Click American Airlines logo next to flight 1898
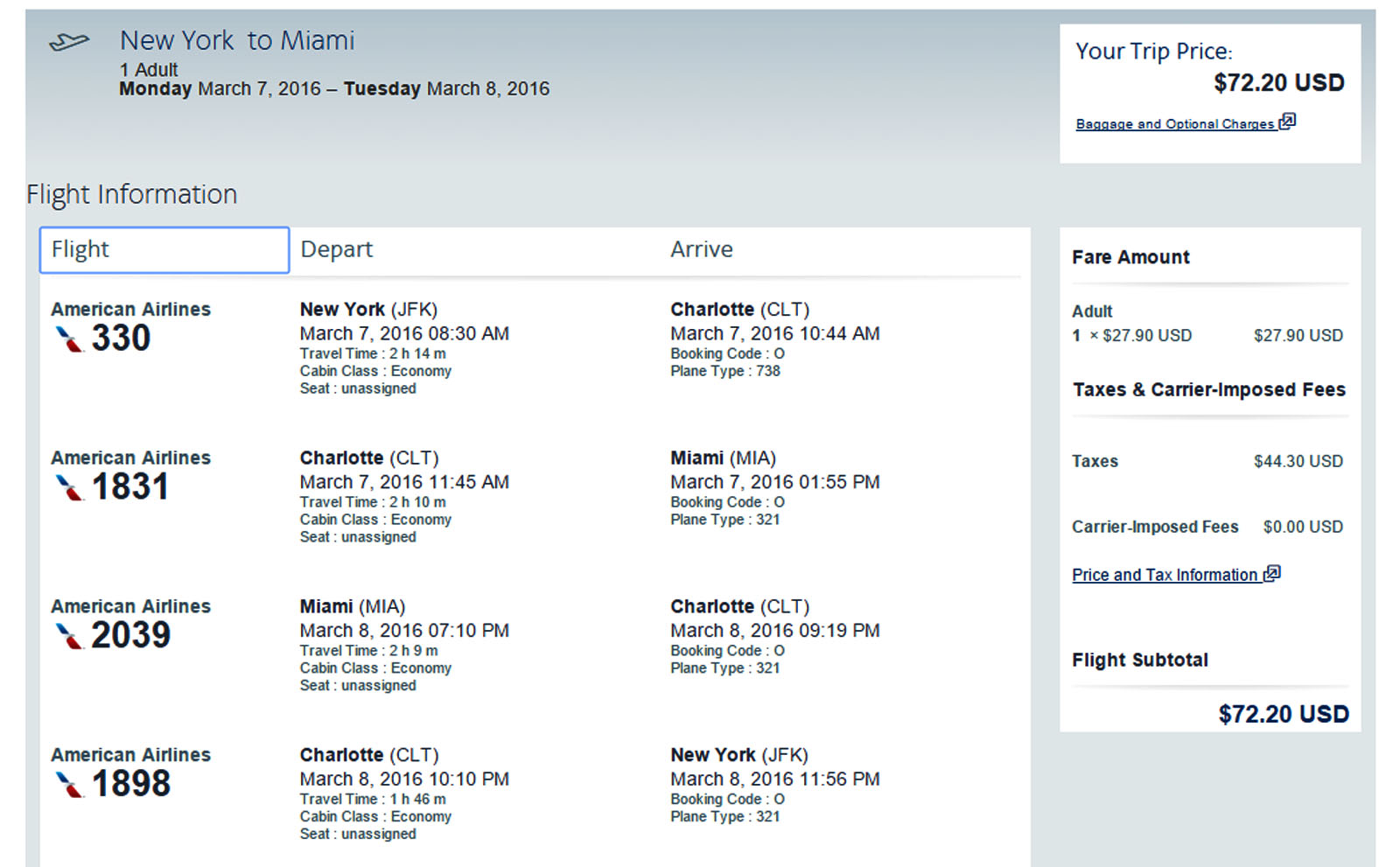1400x867 pixels. coord(69,785)
